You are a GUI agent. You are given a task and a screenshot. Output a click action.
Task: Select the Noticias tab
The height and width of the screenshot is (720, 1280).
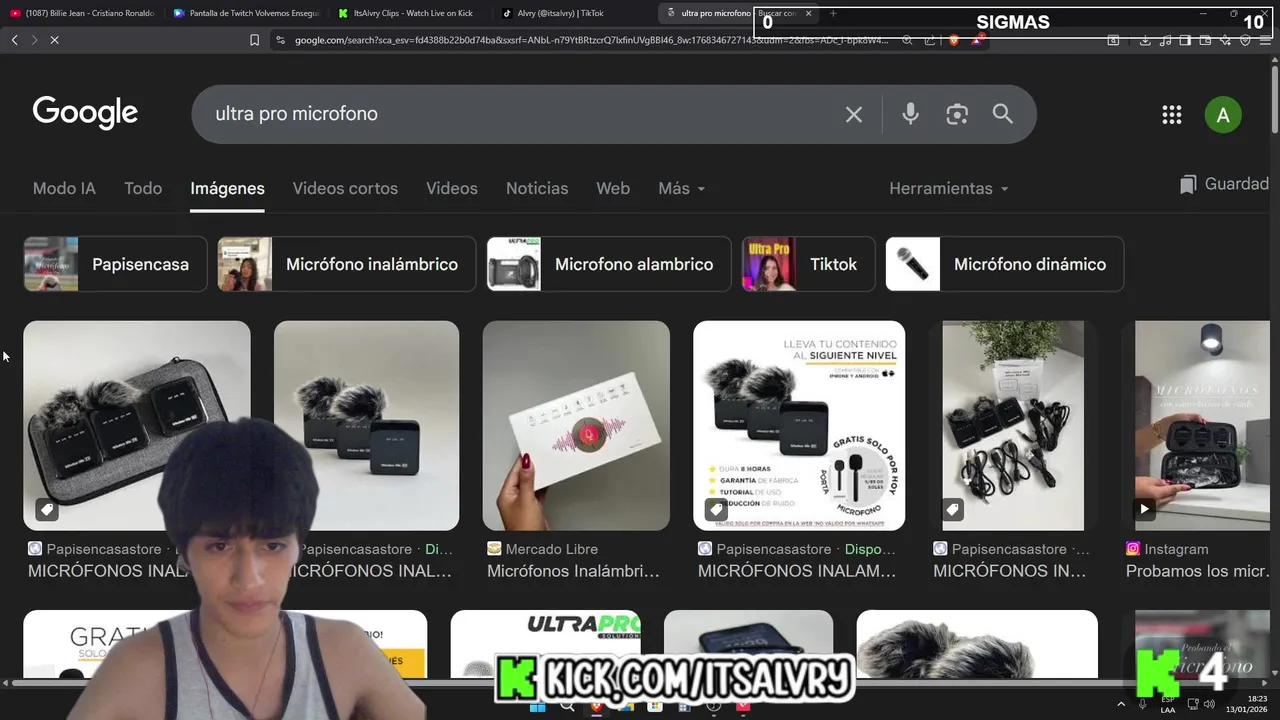point(537,188)
